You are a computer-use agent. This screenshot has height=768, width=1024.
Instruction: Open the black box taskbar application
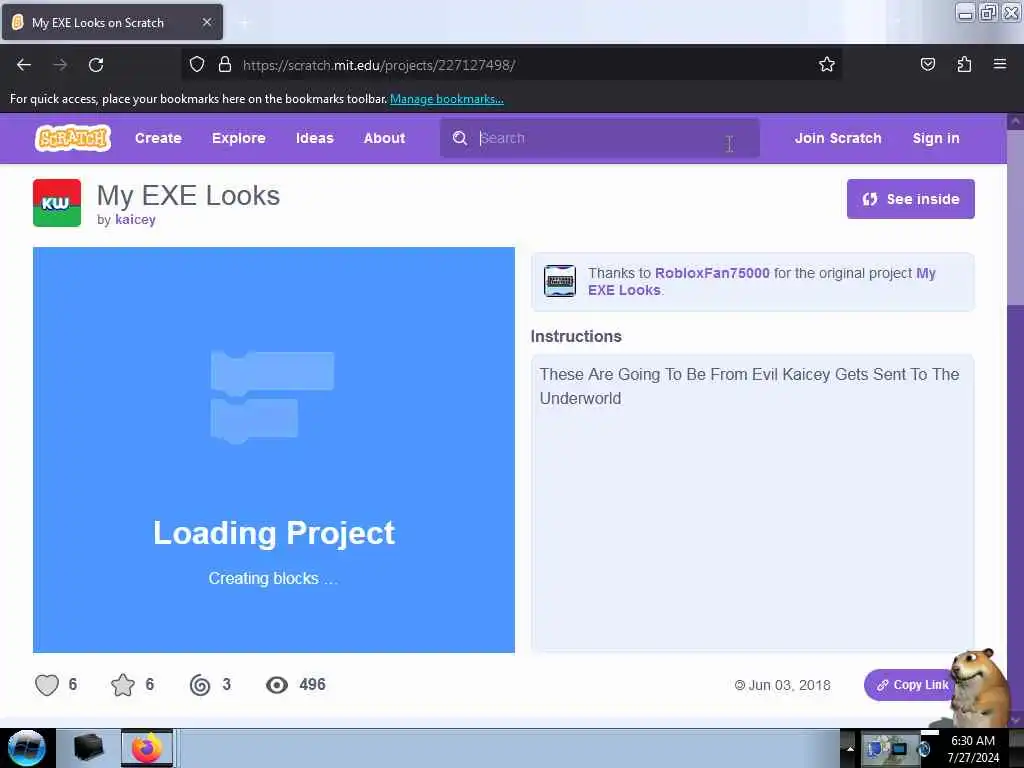coord(88,748)
